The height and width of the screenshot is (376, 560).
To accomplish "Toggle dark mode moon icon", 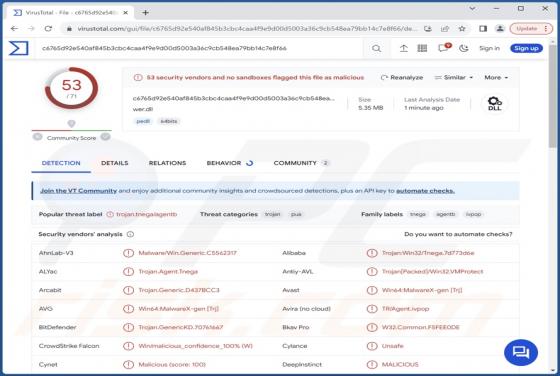I will click(x=464, y=48).
